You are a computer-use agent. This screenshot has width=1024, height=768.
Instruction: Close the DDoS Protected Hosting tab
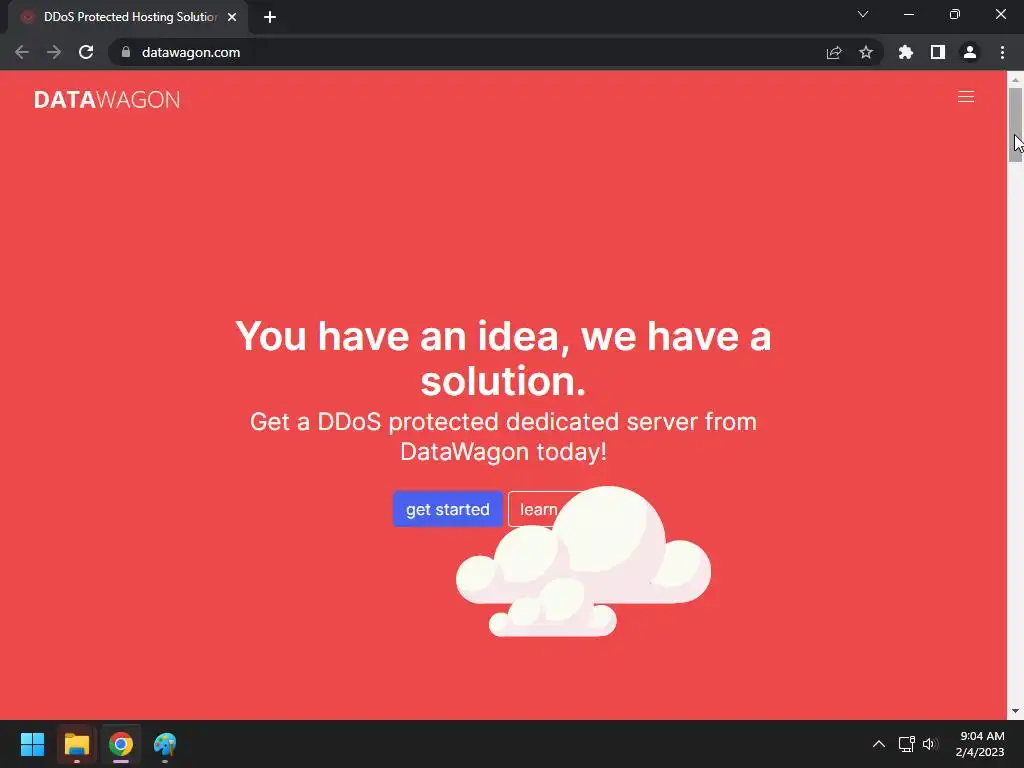tap(232, 17)
